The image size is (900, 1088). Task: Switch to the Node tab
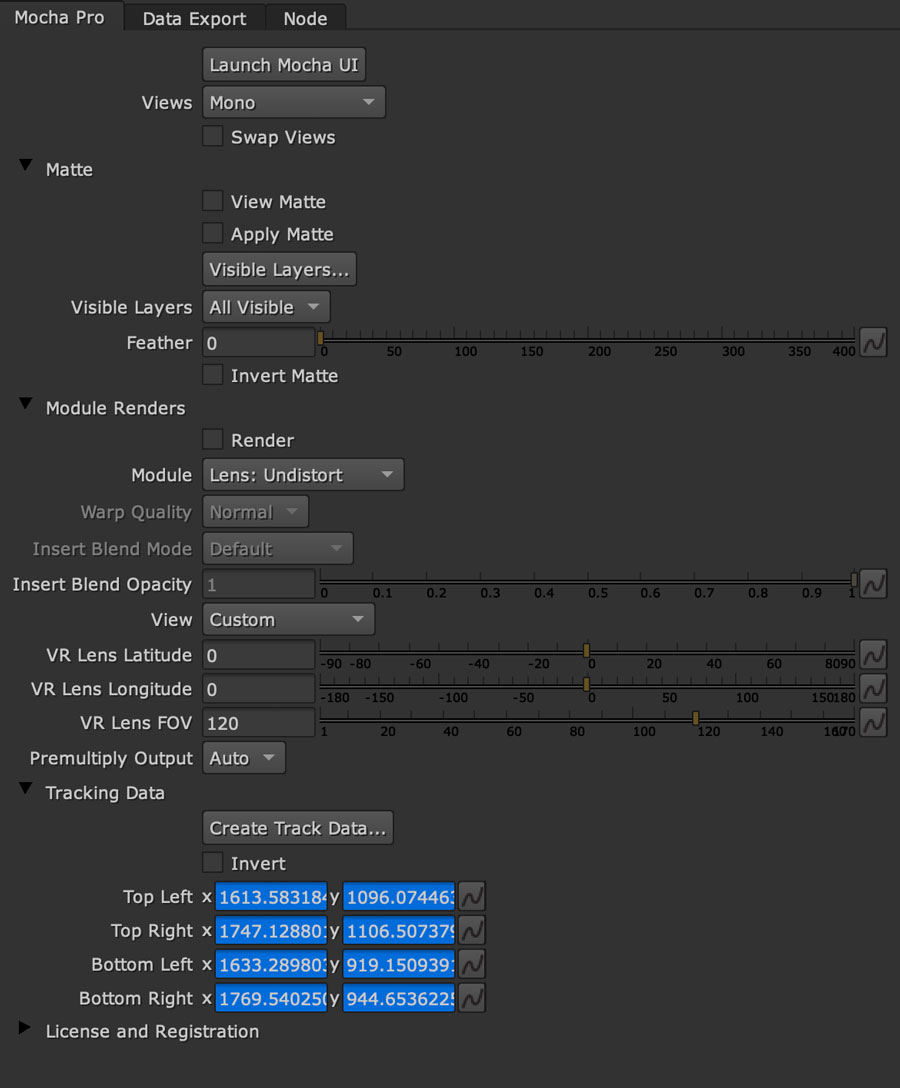[x=305, y=19]
